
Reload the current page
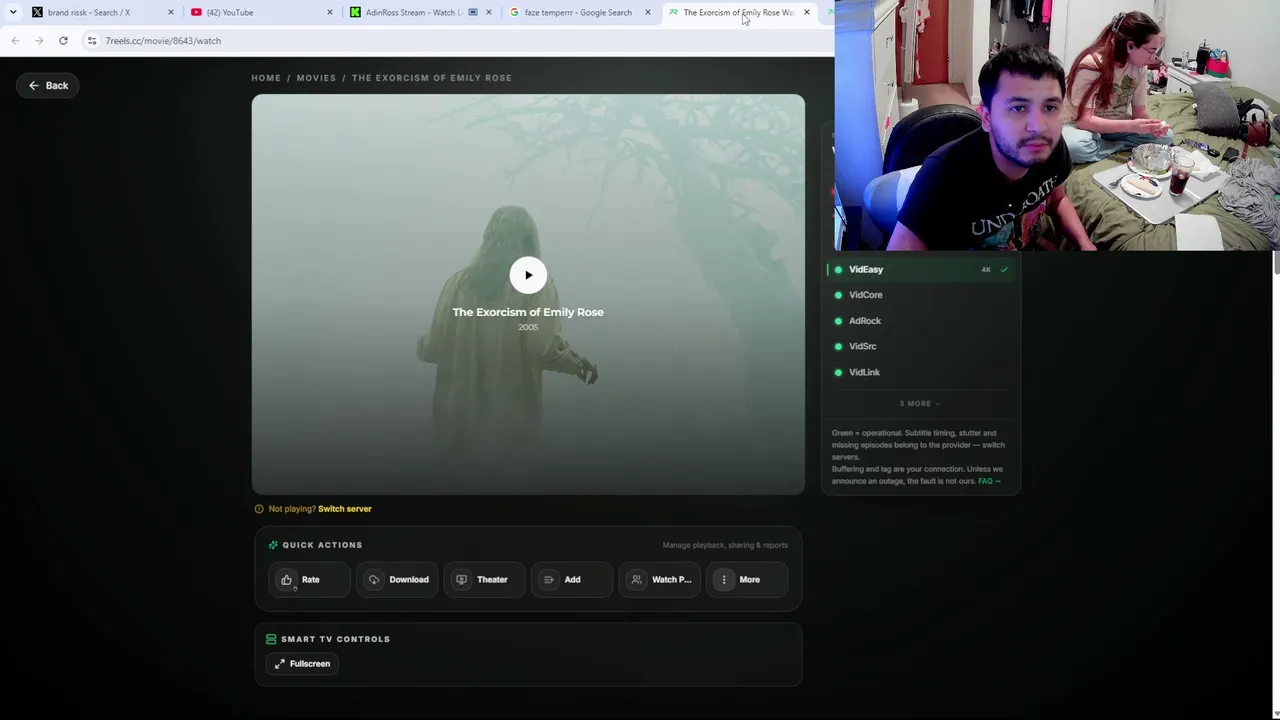click(63, 40)
